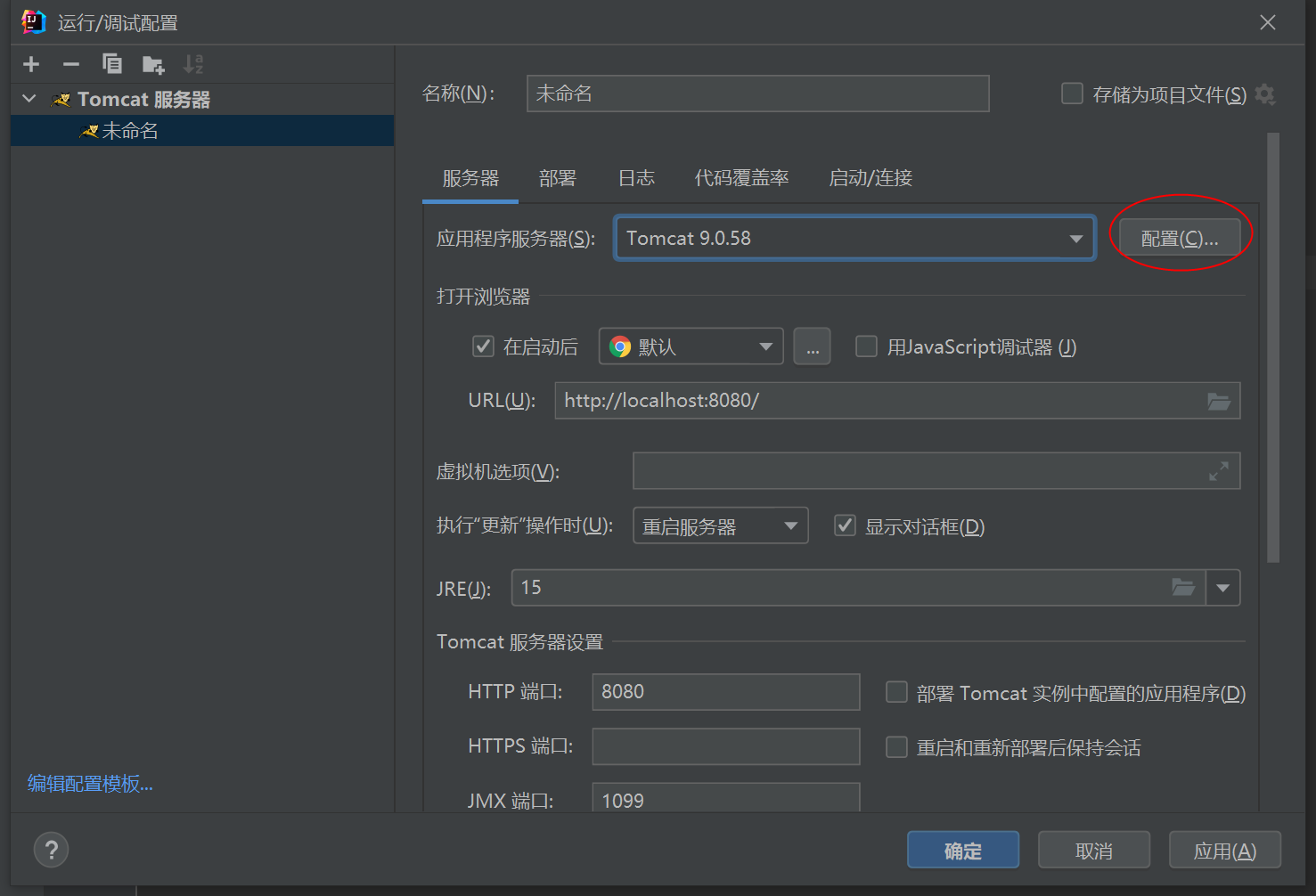The image size is (1316, 896).
Task: Click the 配置(C)... button
Action: 1180,238
